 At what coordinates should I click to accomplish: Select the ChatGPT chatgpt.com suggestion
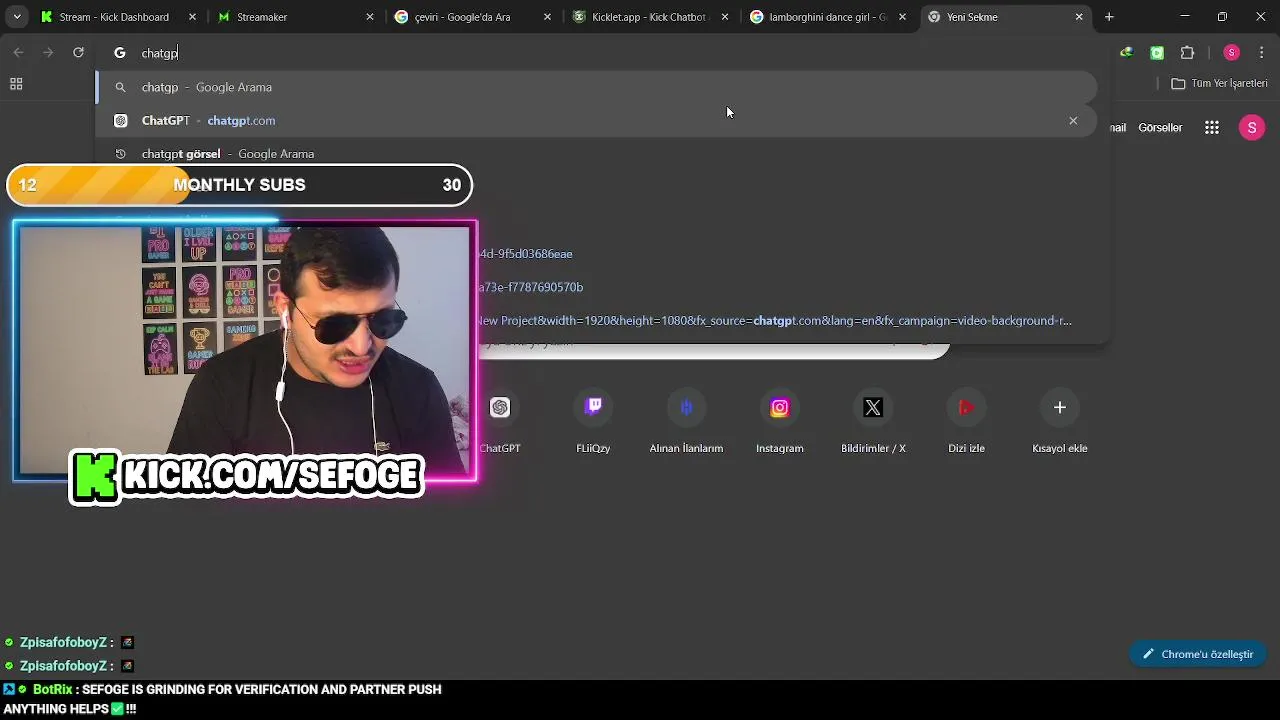coord(597,120)
